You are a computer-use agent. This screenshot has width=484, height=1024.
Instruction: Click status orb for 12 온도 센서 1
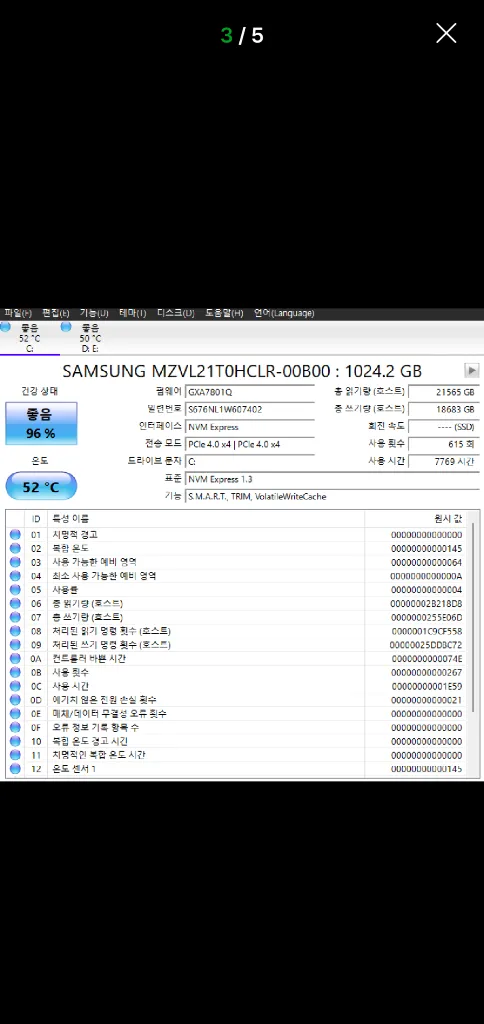coord(15,769)
